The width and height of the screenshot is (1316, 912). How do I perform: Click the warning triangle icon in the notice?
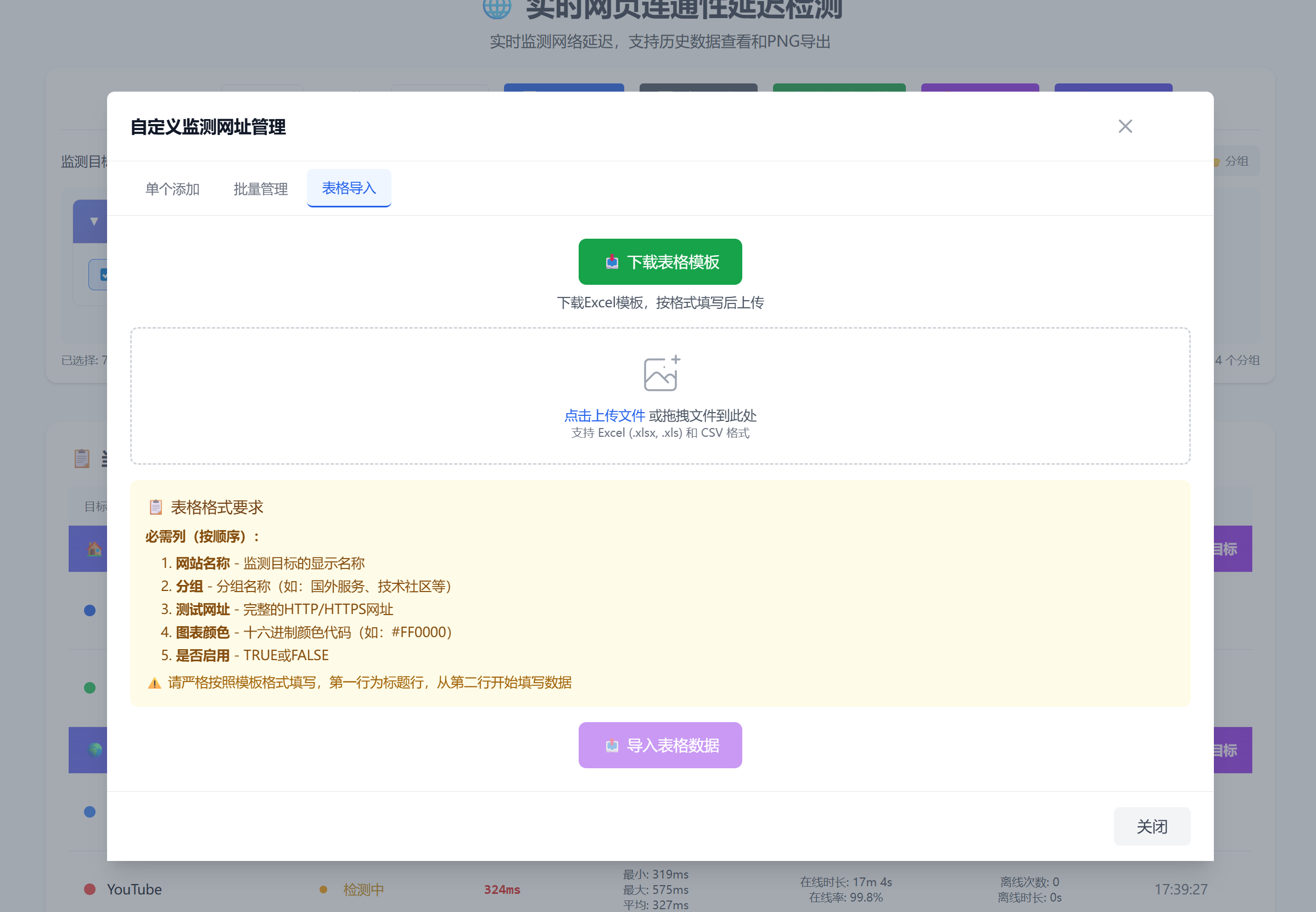point(154,683)
